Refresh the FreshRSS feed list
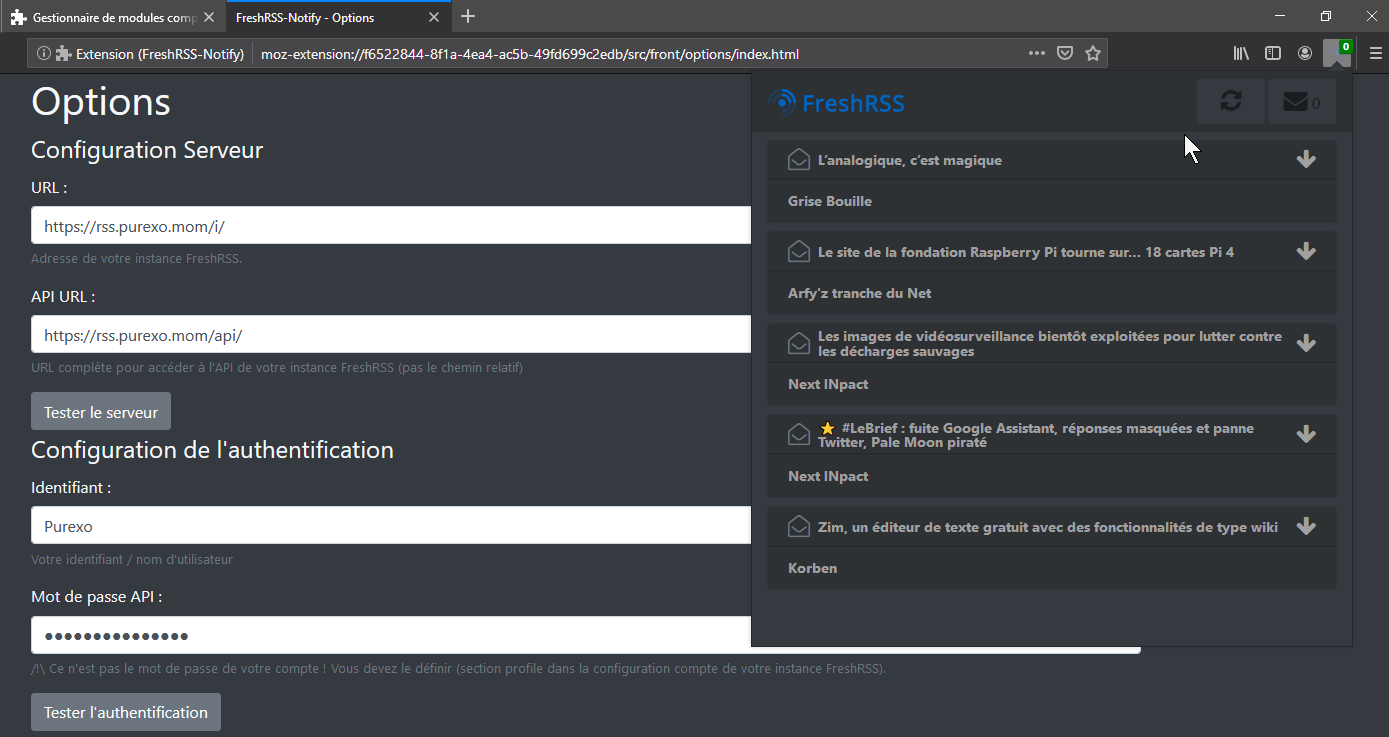This screenshot has width=1389, height=737. (x=1231, y=101)
